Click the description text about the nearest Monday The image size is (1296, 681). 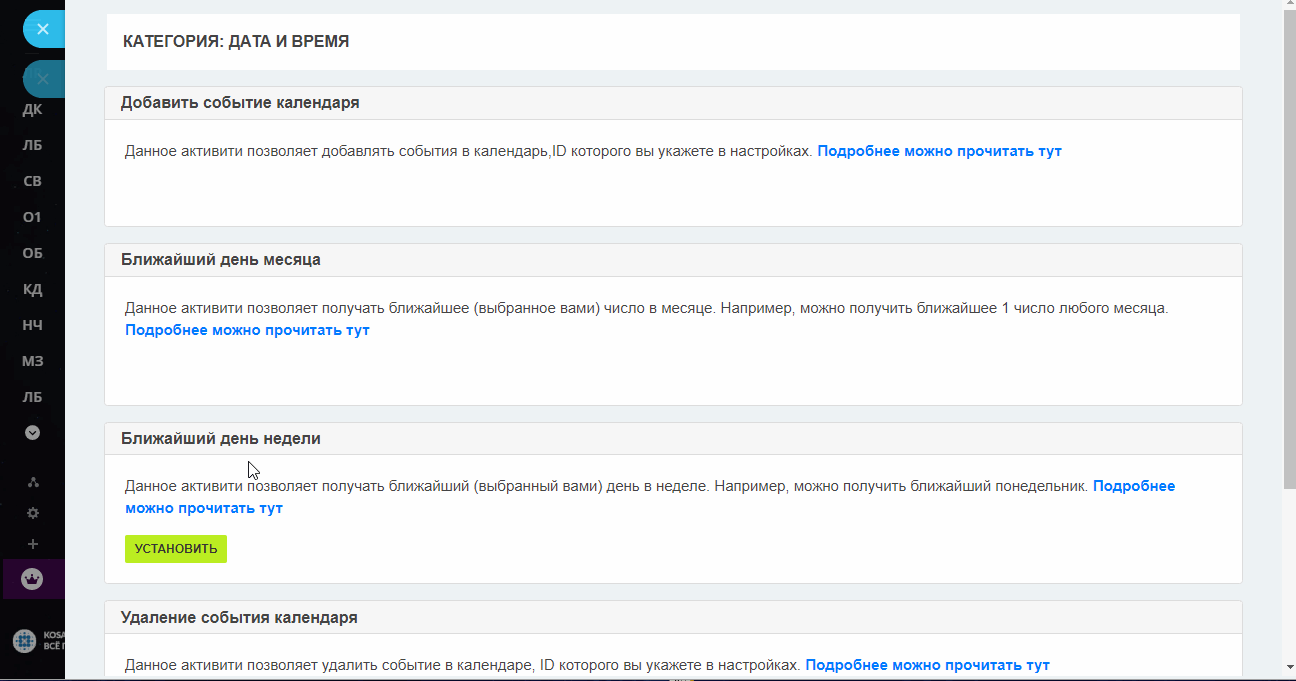(x=606, y=486)
